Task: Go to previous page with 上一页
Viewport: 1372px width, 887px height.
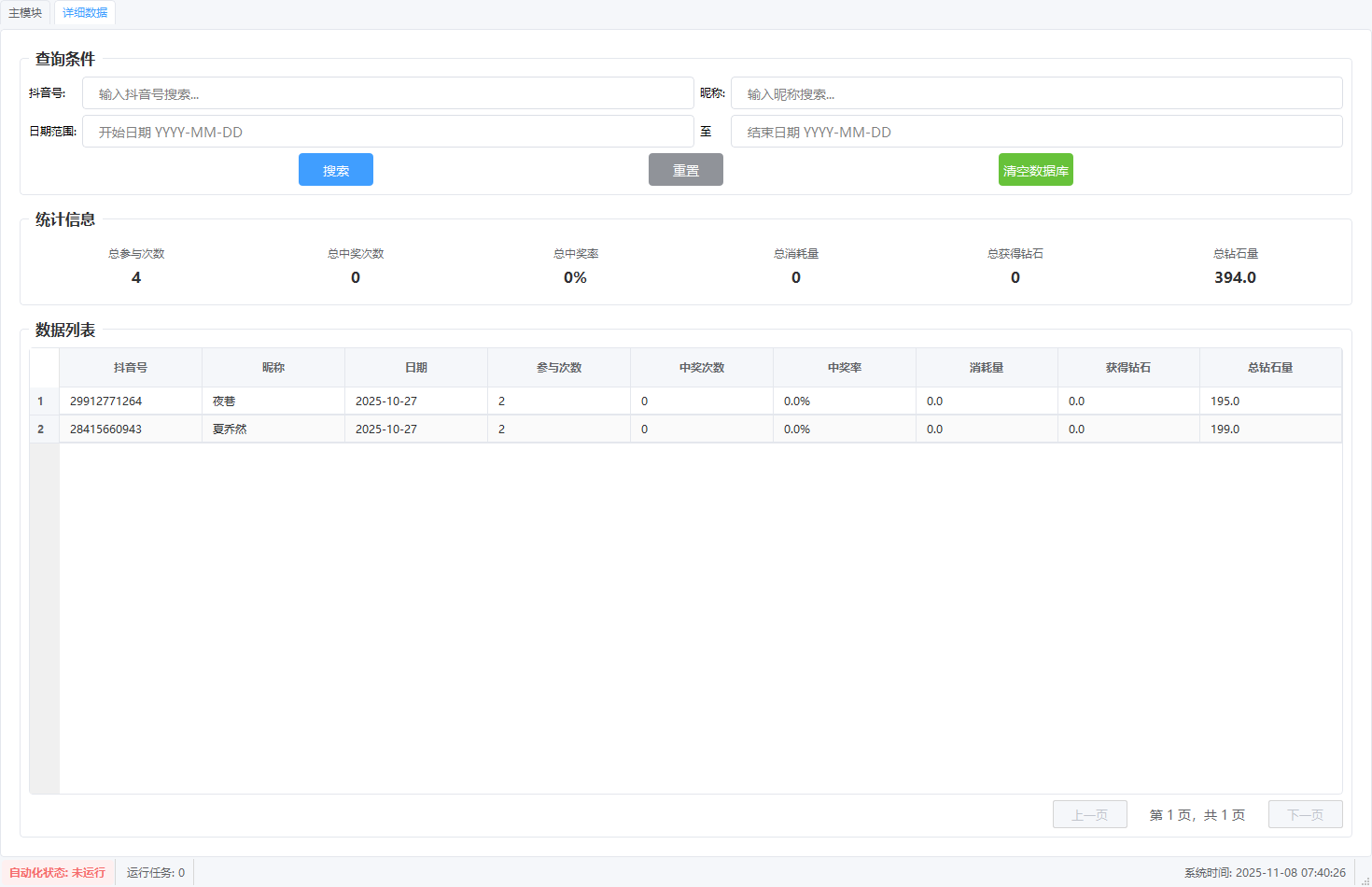Action: coord(1089,814)
